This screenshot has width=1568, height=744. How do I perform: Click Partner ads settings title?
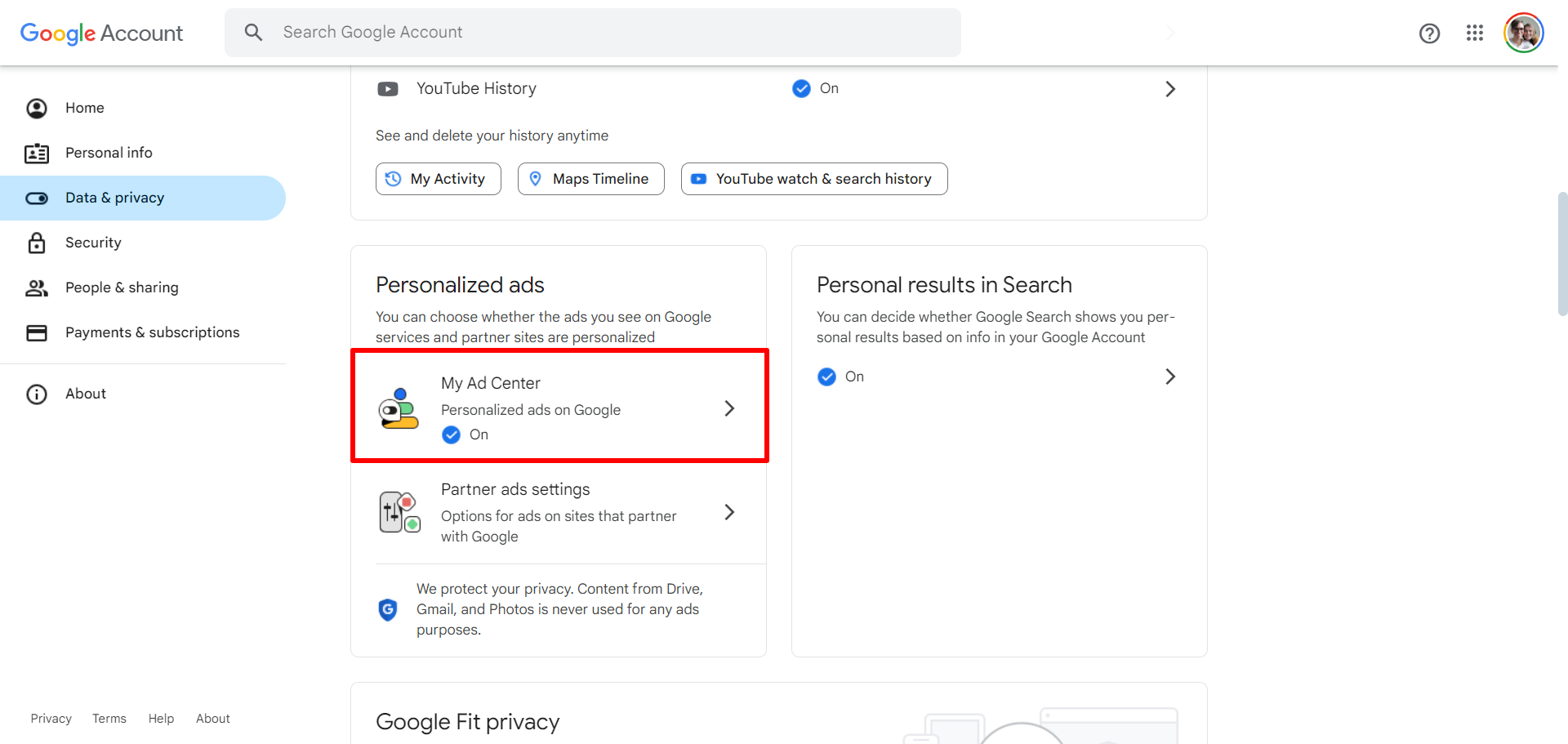point(515,489)
